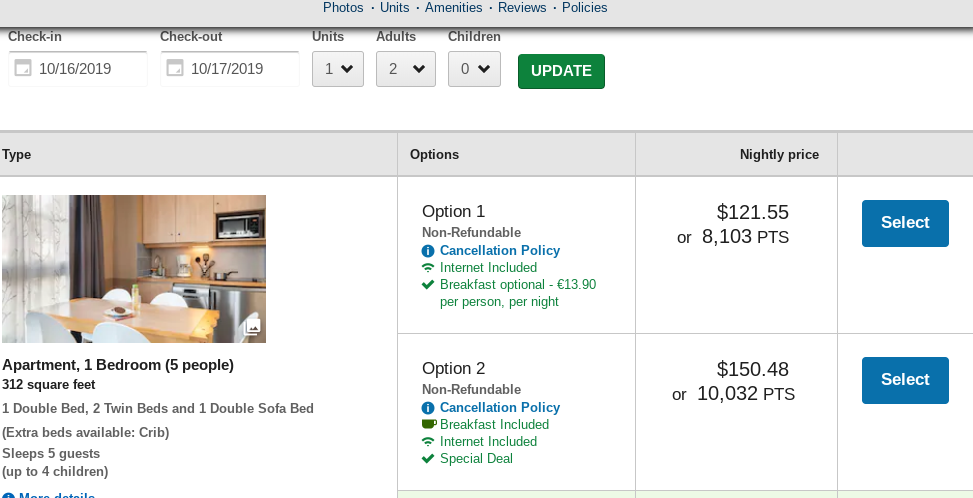Go to the Photos section
973x498 pixels.
(343, 8)
